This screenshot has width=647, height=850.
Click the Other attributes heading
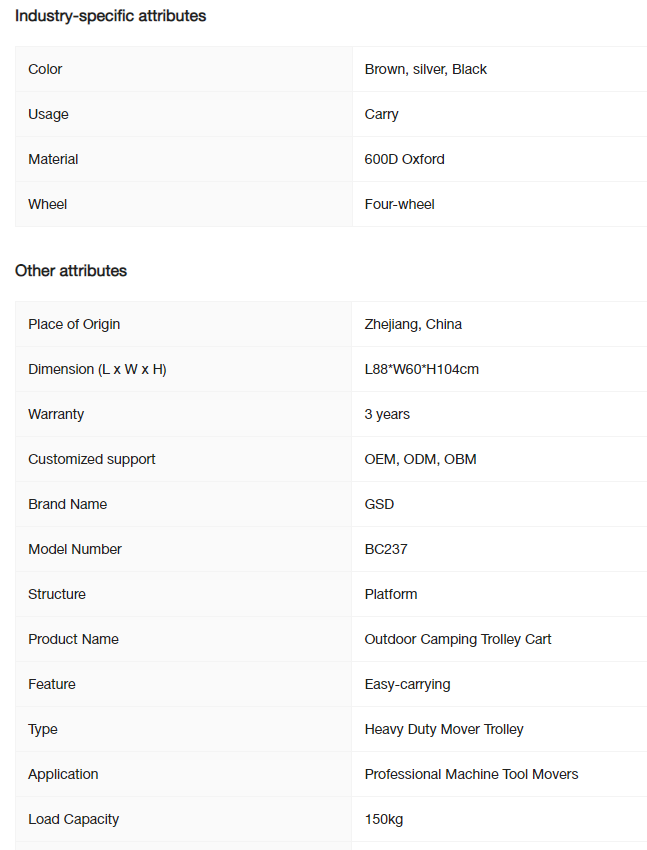71,271
